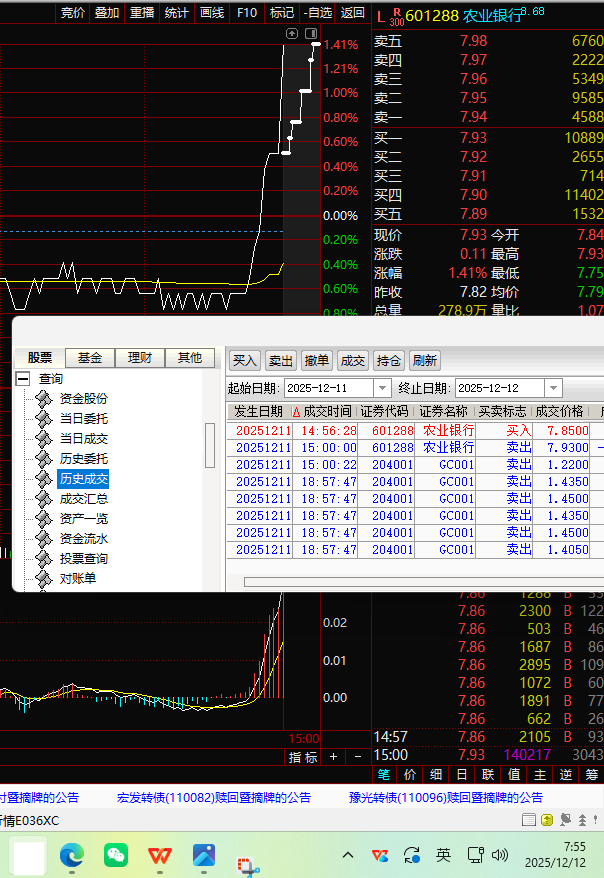Select 画线 drawing tool
604x878 pixels.
(212, 12)
